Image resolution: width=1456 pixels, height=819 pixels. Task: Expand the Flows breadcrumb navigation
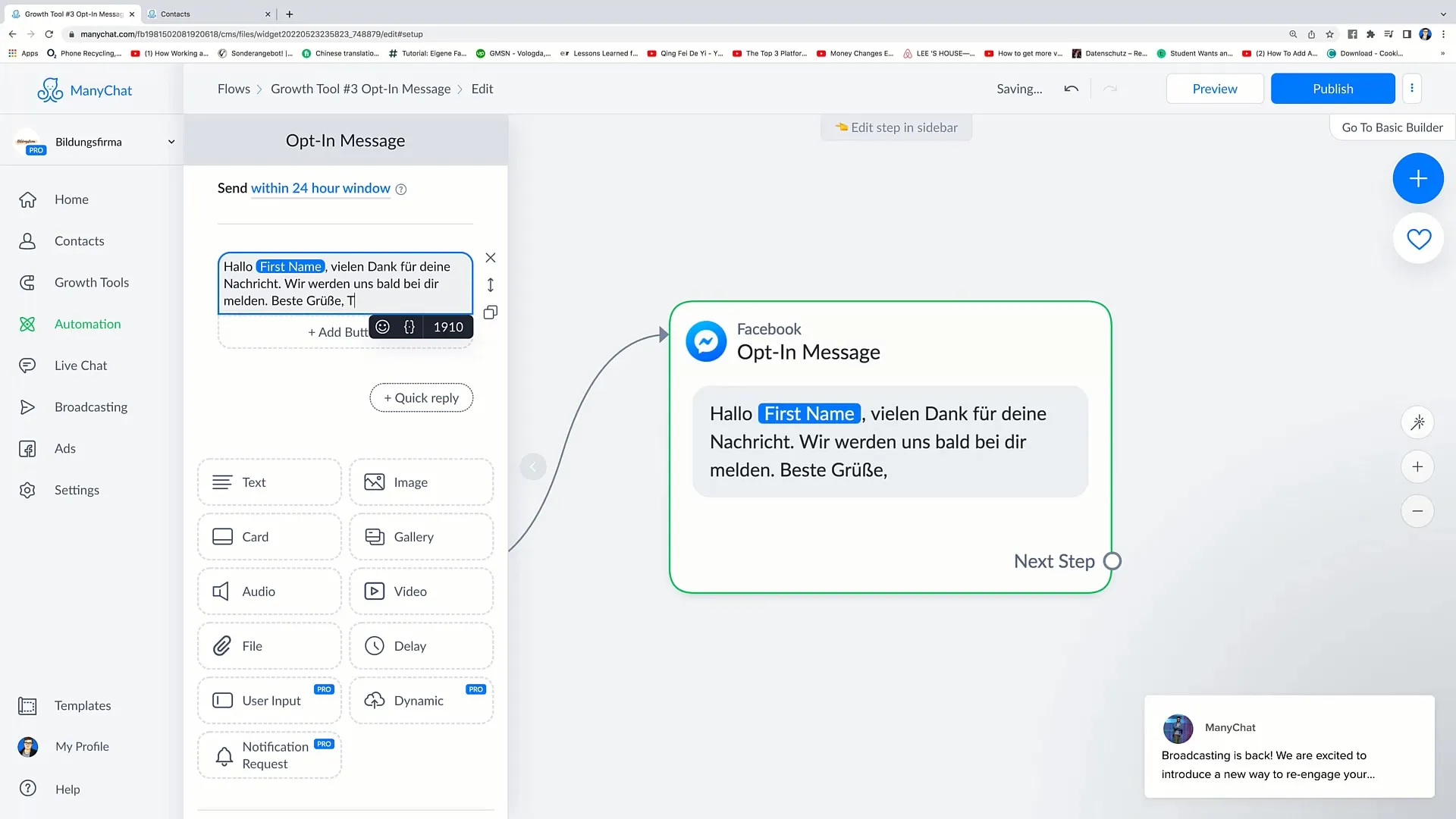click(233, 89)
